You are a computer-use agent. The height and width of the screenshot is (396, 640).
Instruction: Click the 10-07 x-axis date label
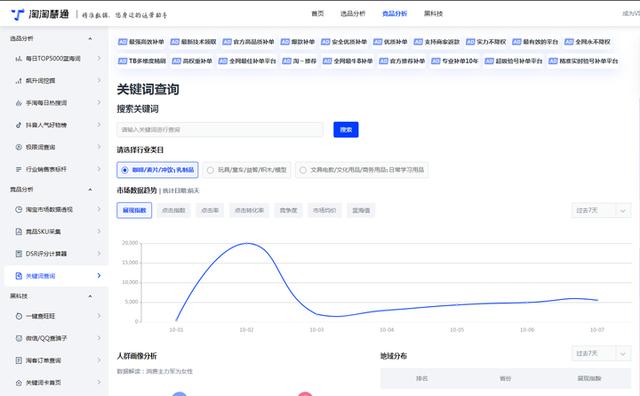[597, 329]
